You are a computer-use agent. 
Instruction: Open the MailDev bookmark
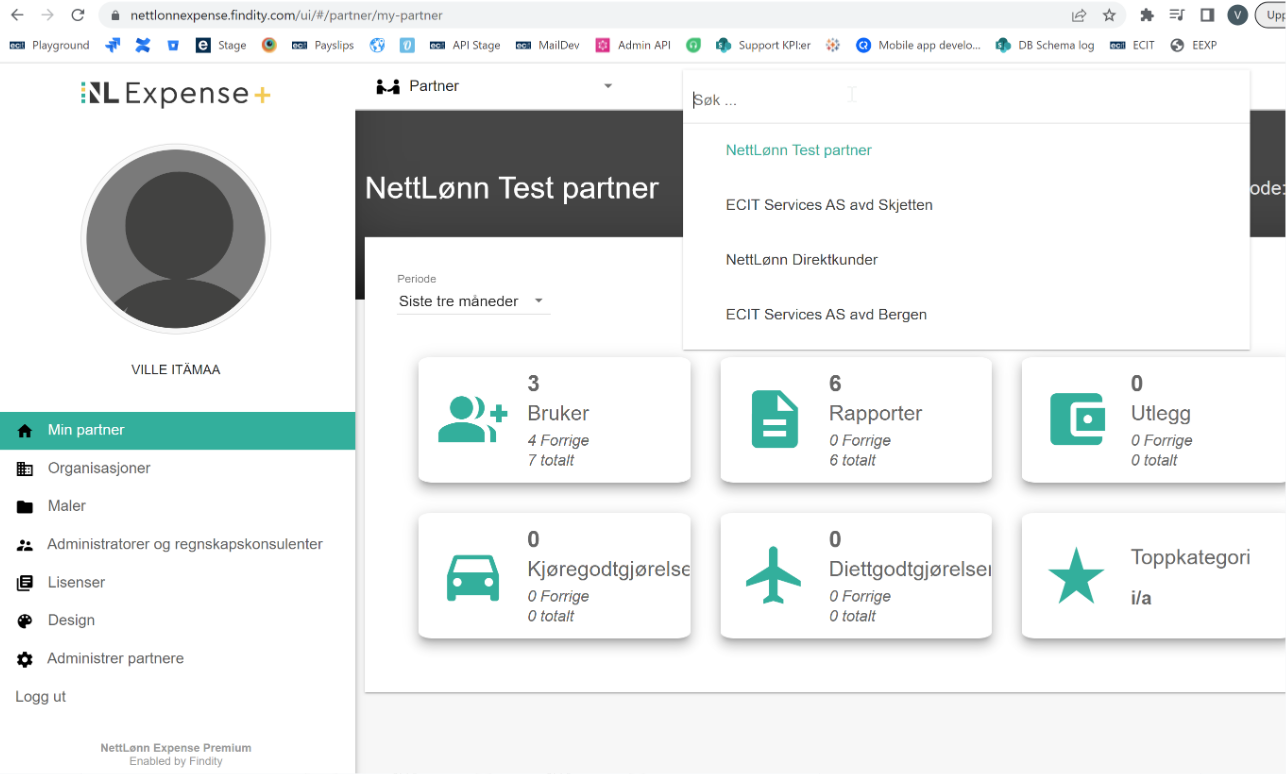coord(548,45)
